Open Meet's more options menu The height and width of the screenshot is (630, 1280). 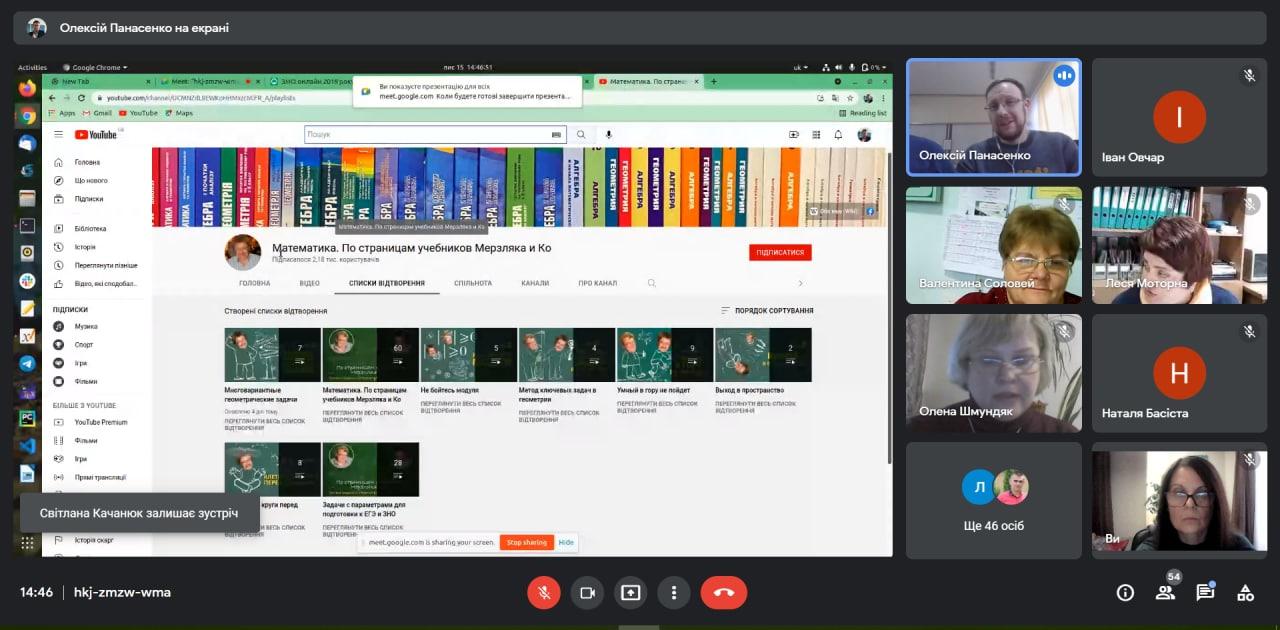pyautogui.click(x=674, y=592)
